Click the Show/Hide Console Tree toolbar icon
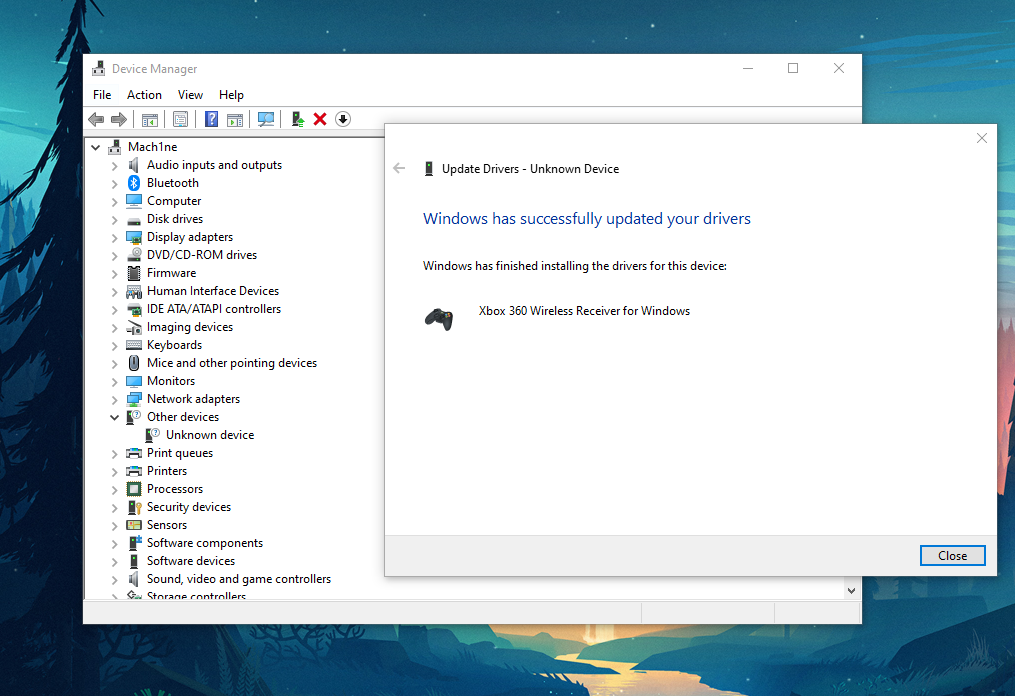Image resolution: width=1015 pixels, height=696 pixels. pos(150,120)
